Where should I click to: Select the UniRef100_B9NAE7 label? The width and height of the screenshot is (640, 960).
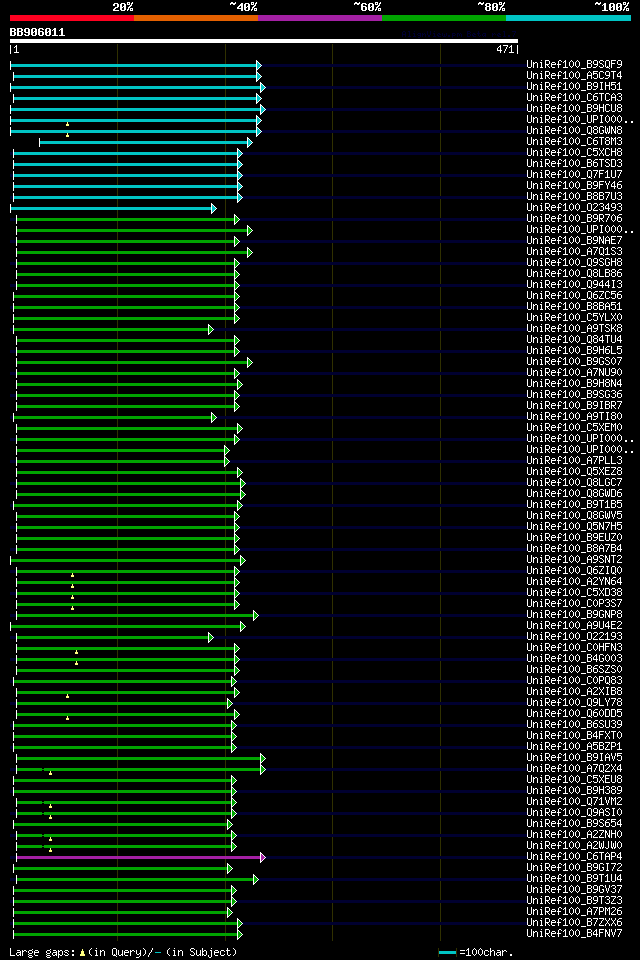574,241
